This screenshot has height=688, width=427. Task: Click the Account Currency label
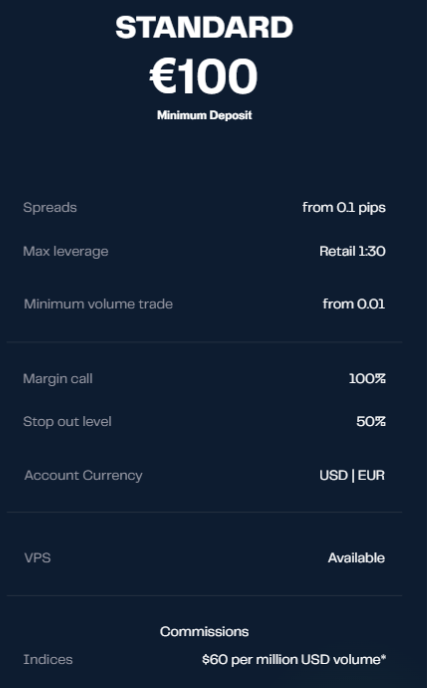click(x=83, y=476)
